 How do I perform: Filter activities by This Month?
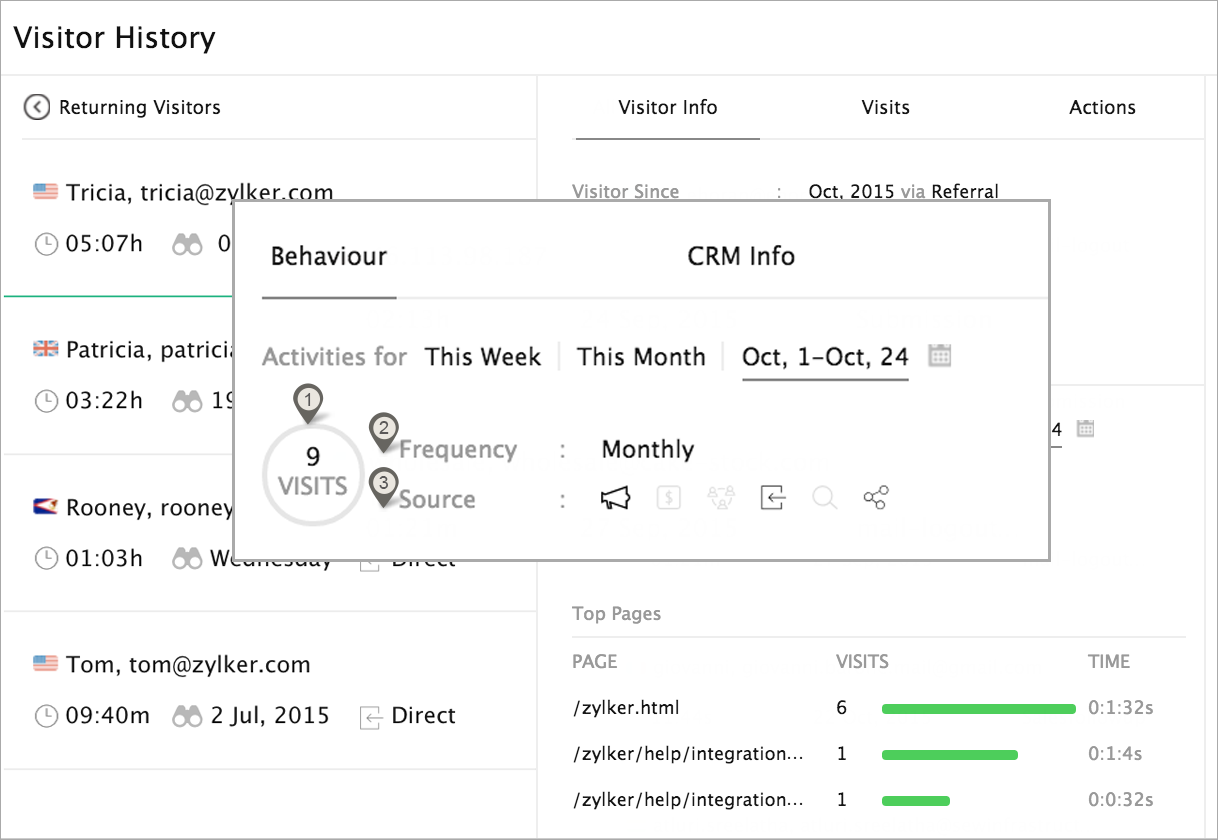641,357
